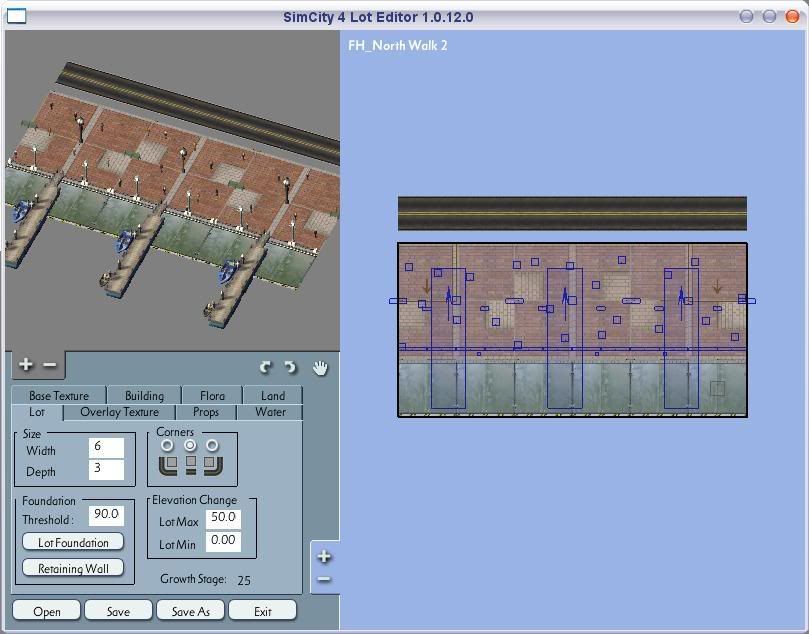Open the Overlay Texture tab
809x634 pixels.
pyautogui.click(x=120, y=412)
